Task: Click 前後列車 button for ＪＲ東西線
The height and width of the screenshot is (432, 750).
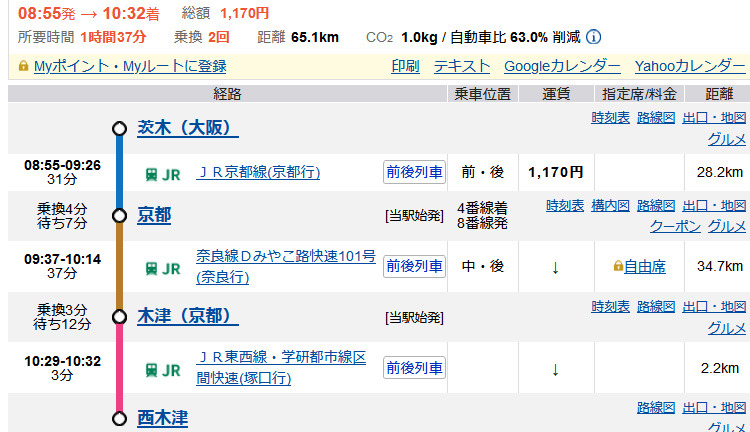Action: [414, 368]
